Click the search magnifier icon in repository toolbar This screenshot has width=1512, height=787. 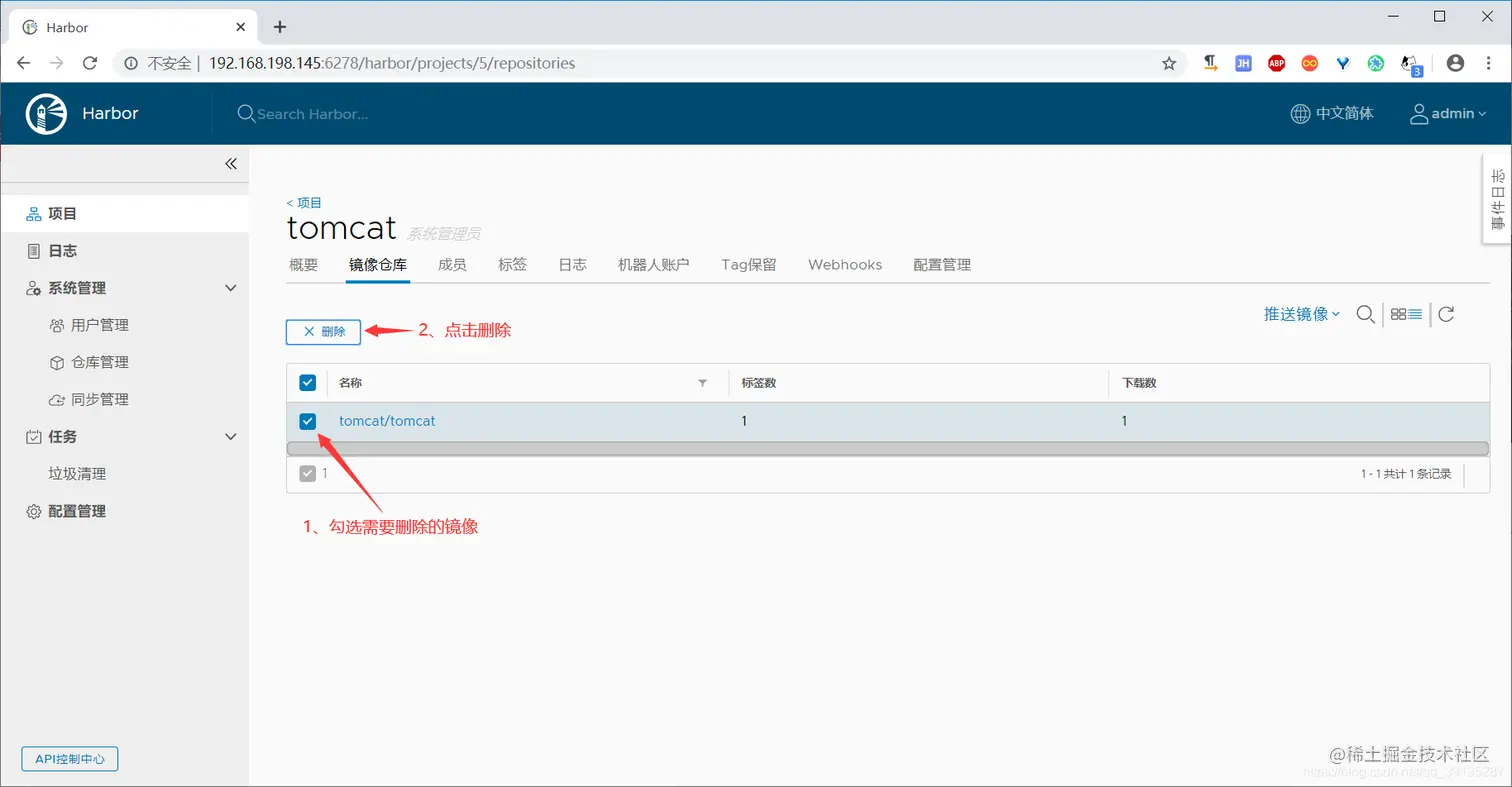[x=1365, y=314]
